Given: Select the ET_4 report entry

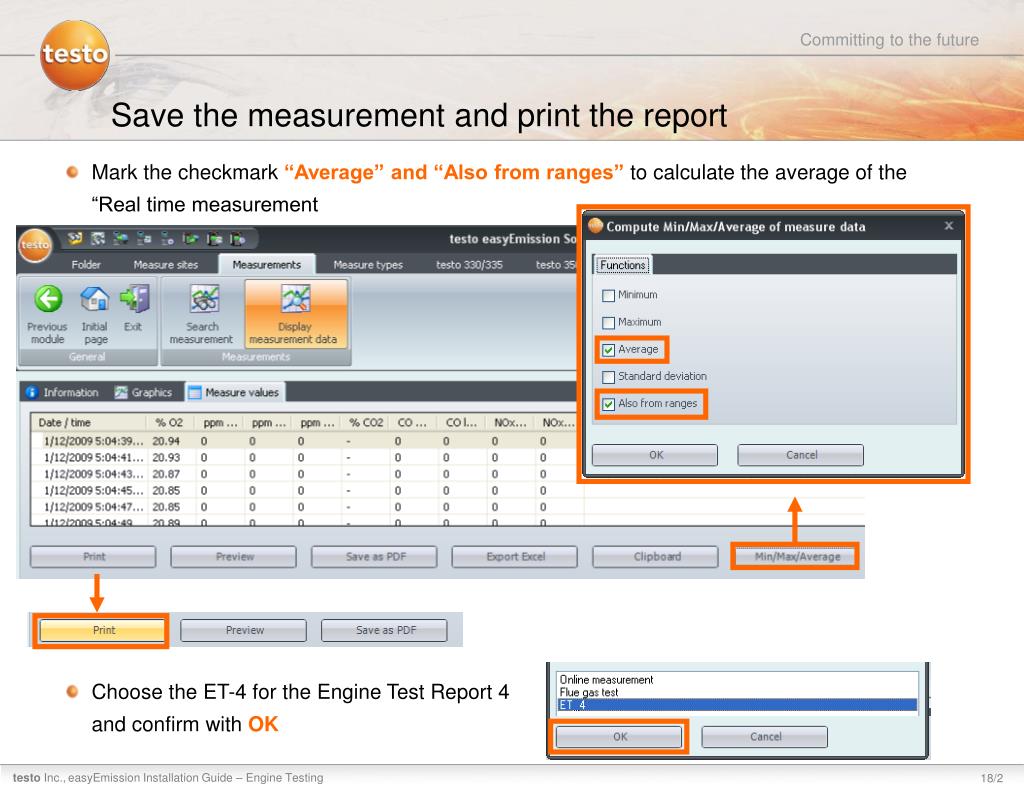Looking at the screenshot, I should [x=737, y=705].
